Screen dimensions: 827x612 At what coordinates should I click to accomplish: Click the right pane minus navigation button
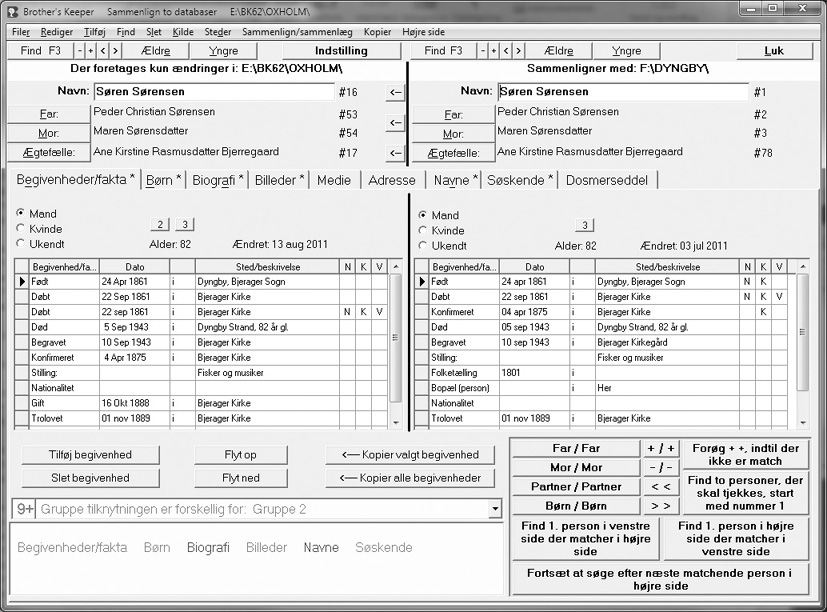coord(483,51)
